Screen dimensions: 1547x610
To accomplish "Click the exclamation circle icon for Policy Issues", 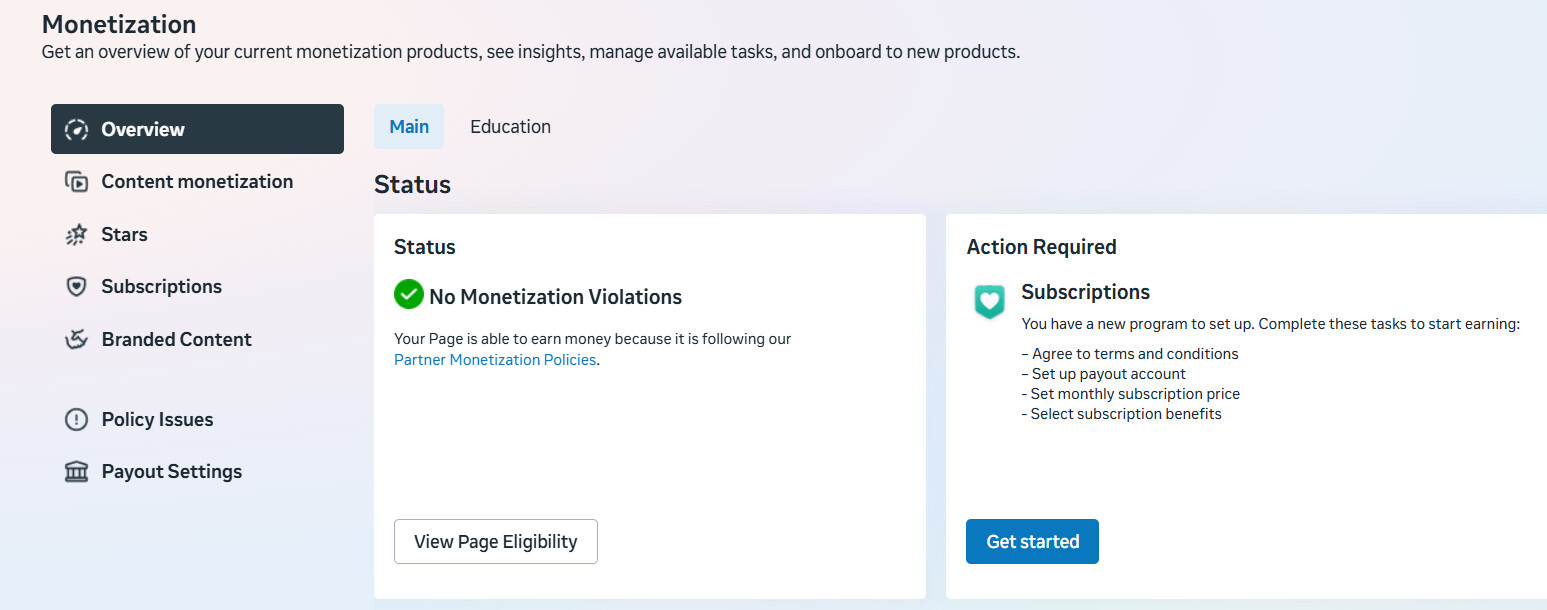I will pyautogui.click(x=76, y=420).
